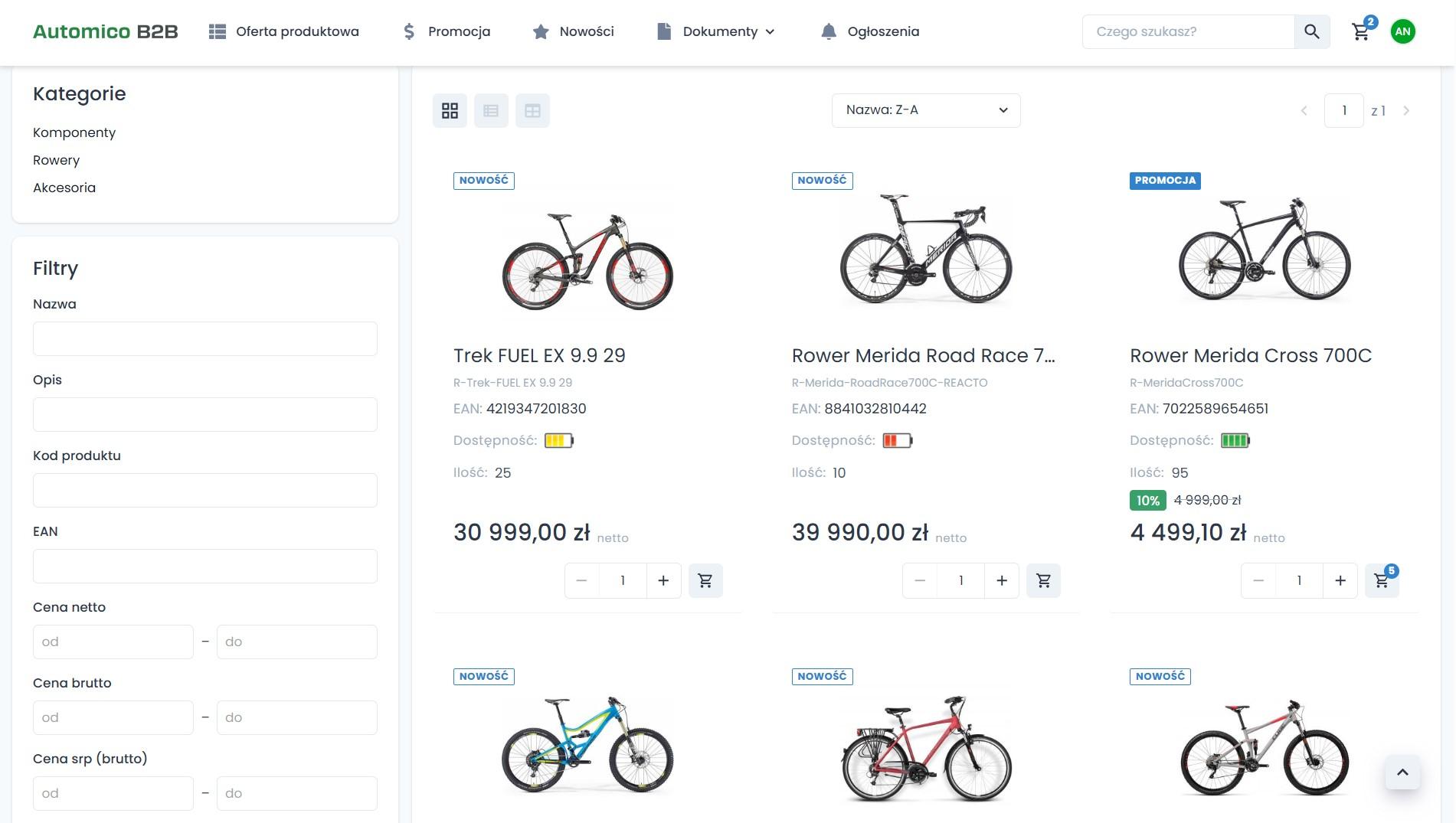Open the AN user avatar menu
1456x823 pixels.
pyautogui.click(x=1402, y=31)
